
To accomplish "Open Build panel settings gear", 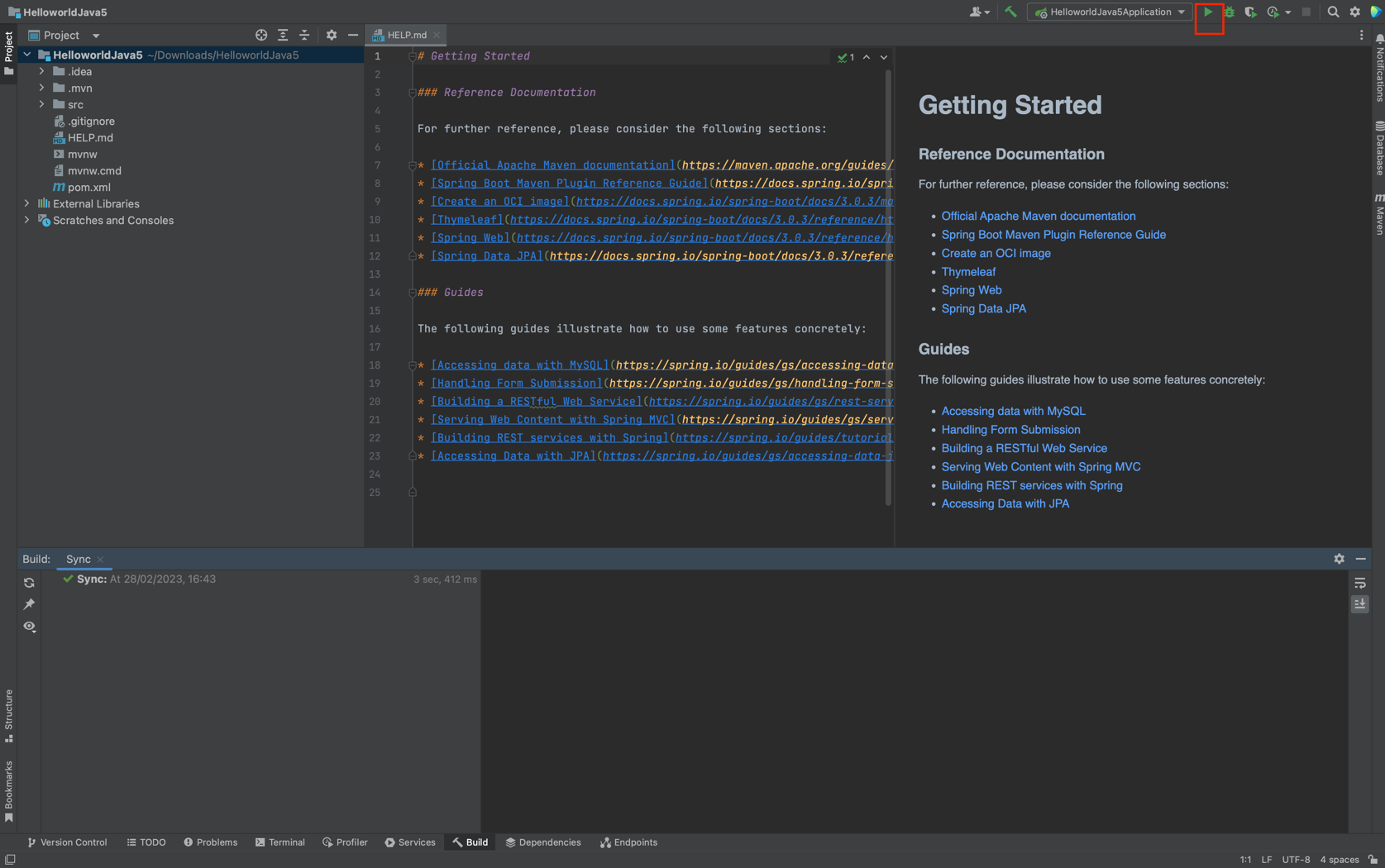I will pyautogui.click(x=1340, y=559).
